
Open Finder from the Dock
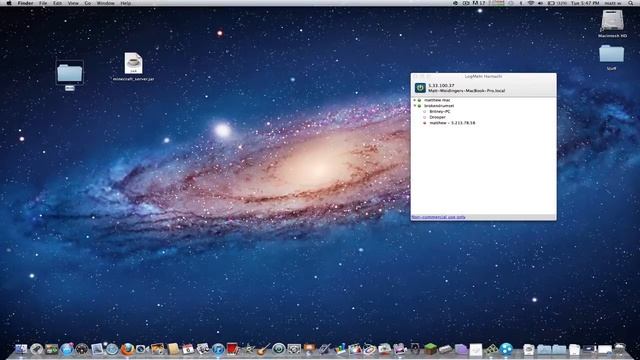(21, 349)
